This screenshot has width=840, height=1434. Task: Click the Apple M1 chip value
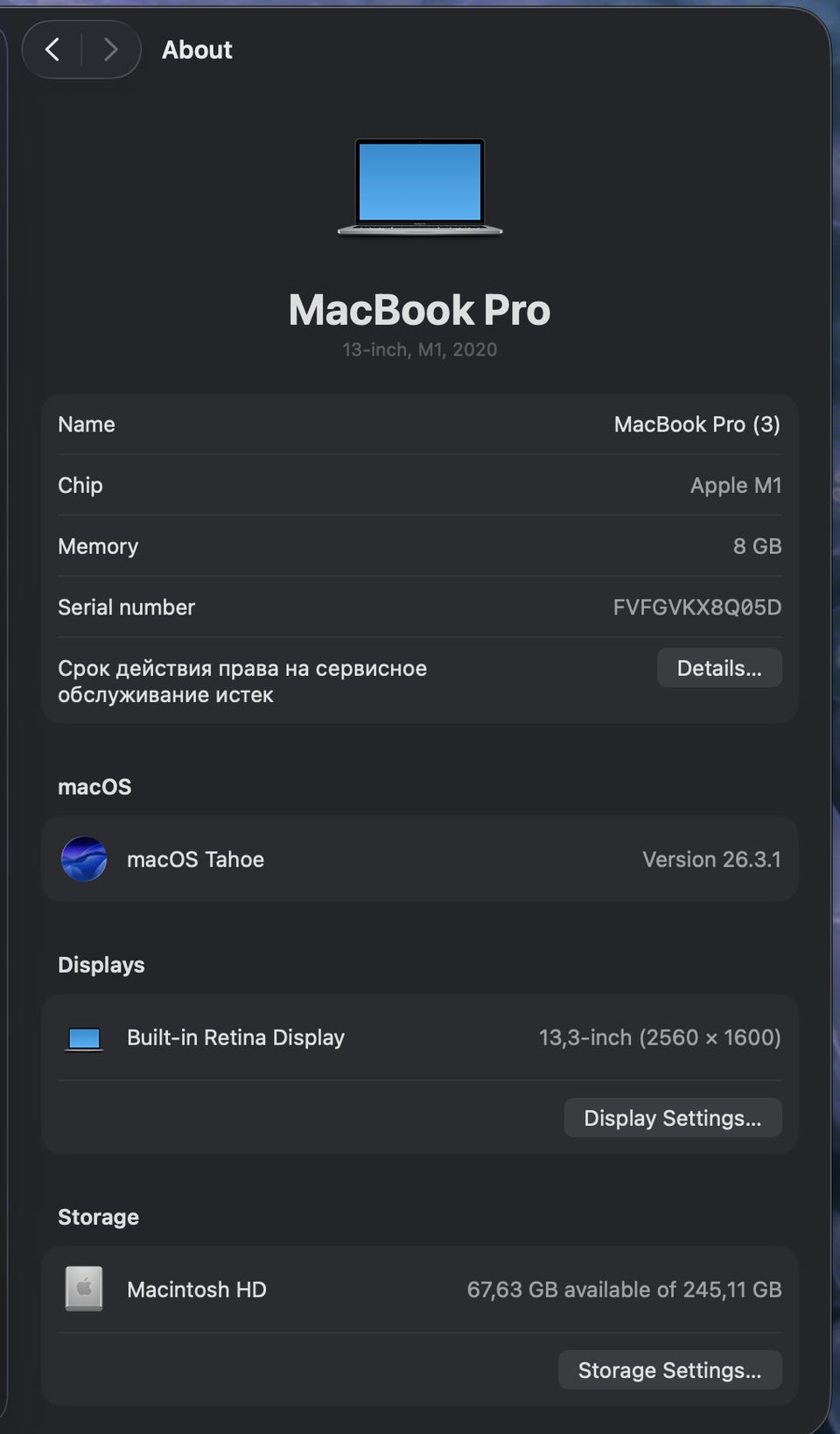click(x=735, y=486)
